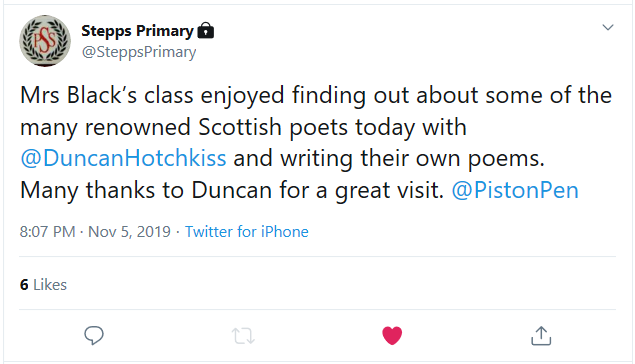Select the line about renowned Scottish poets
The image size is (635, 364).
tap(243, 127)
